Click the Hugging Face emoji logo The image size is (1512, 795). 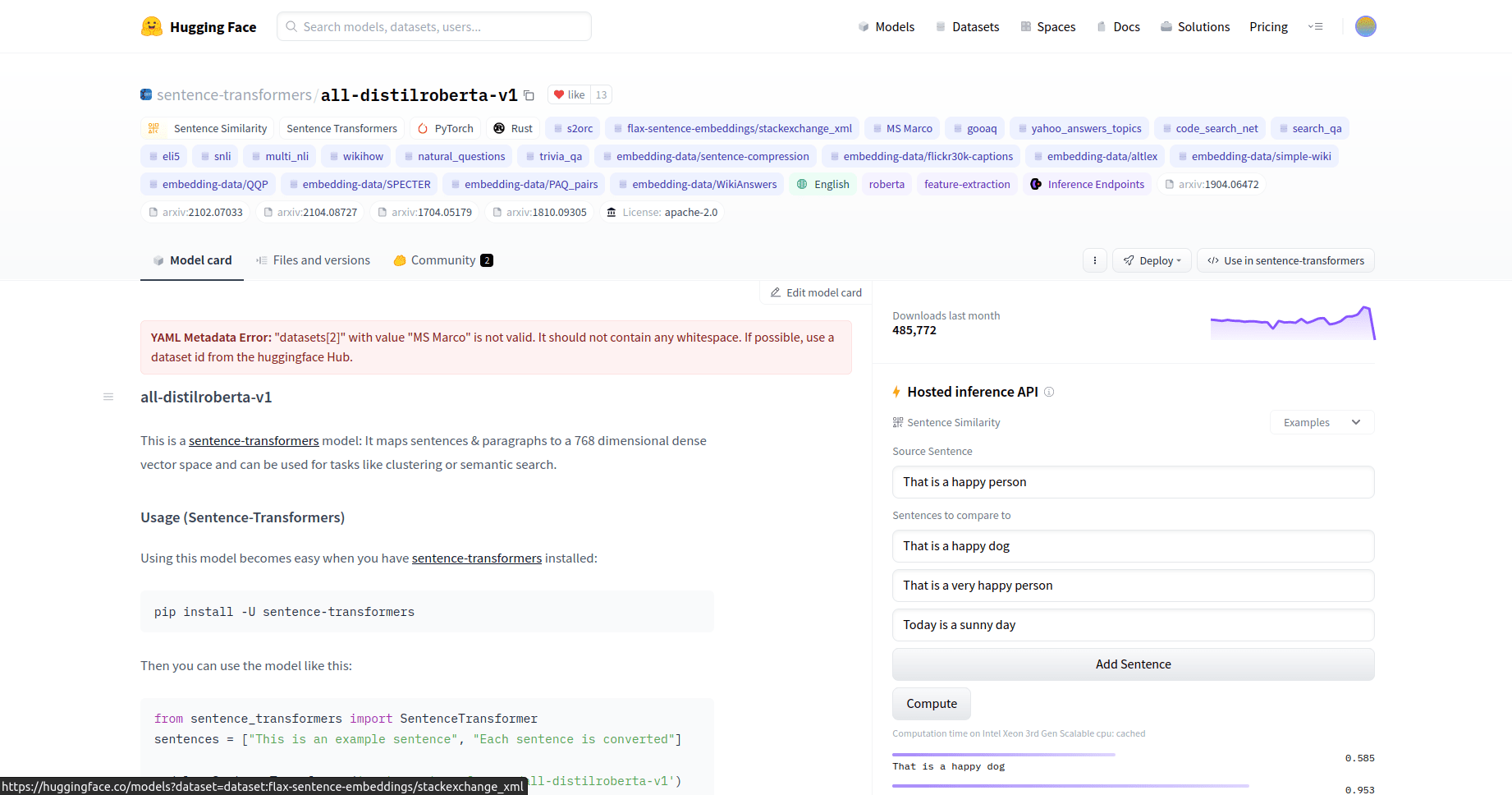pyautogui.click(x=151, y=27)
